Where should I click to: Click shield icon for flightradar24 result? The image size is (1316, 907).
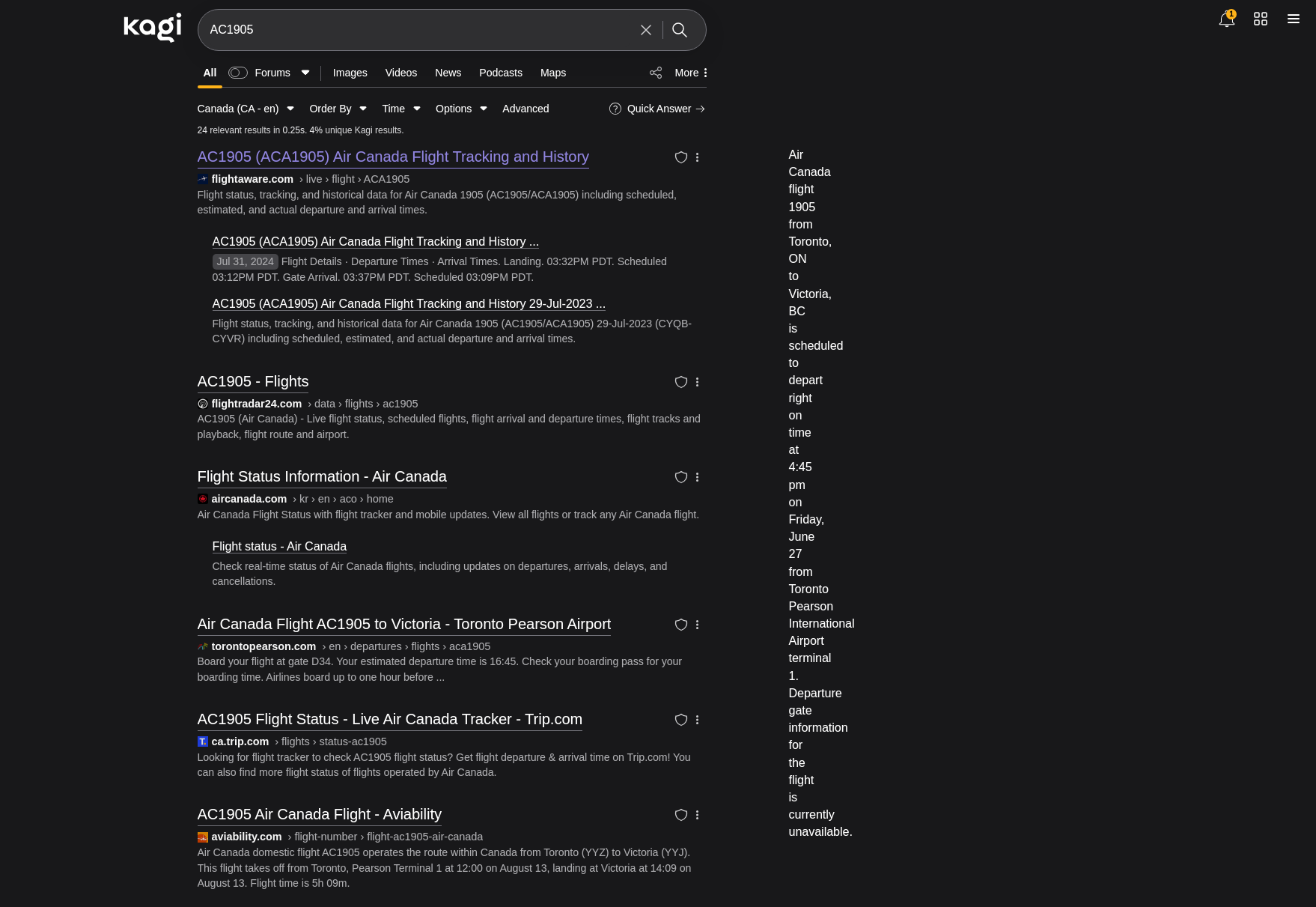tap(680, 382)
